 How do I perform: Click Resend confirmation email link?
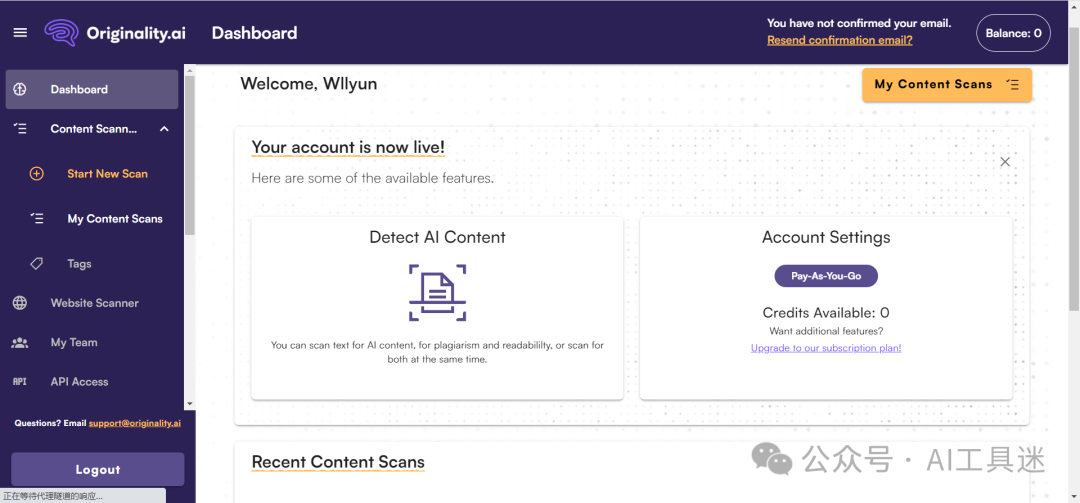[x=840, y=40]
